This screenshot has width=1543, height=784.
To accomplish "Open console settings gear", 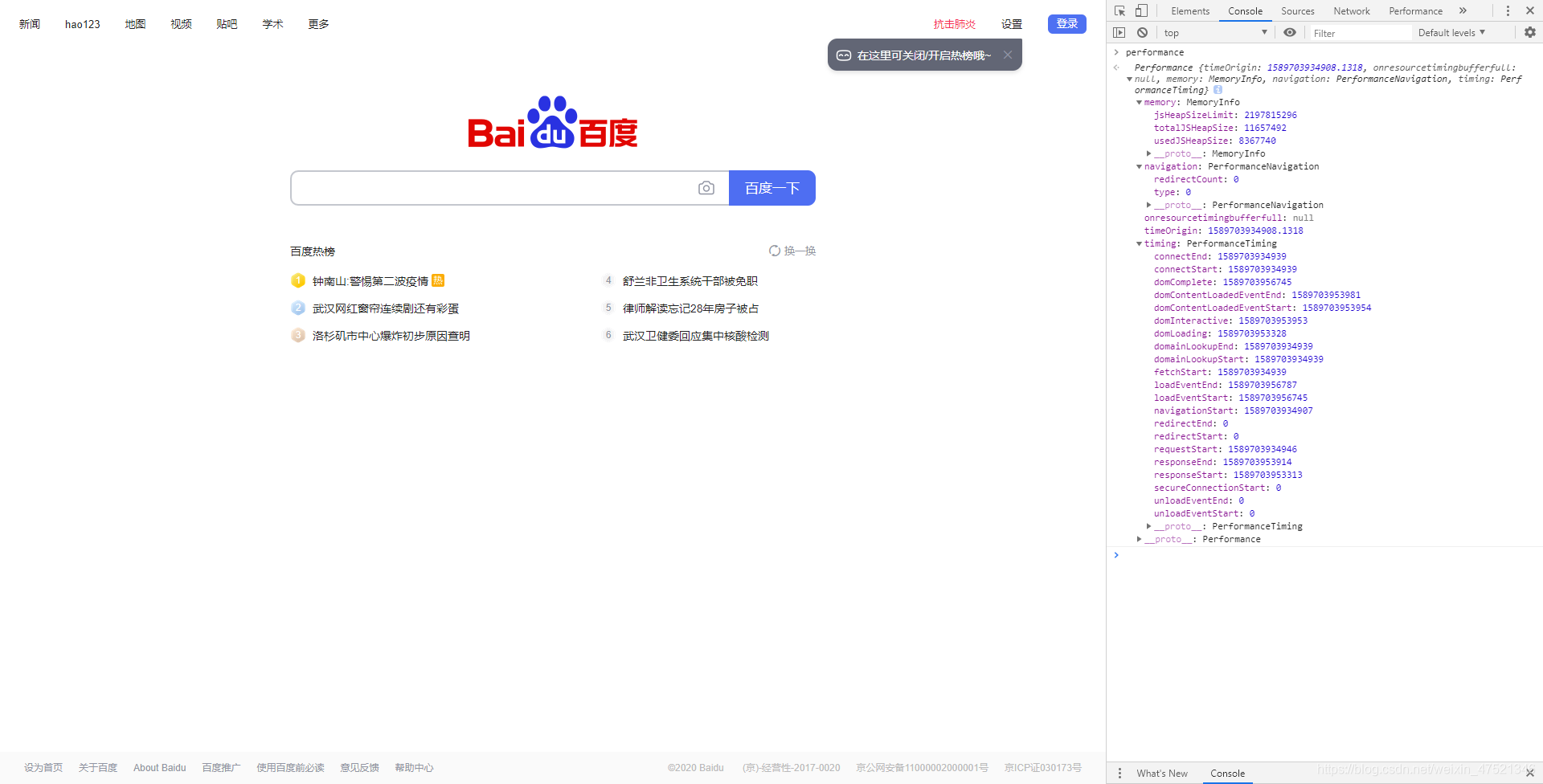I will click(1530, 32).
